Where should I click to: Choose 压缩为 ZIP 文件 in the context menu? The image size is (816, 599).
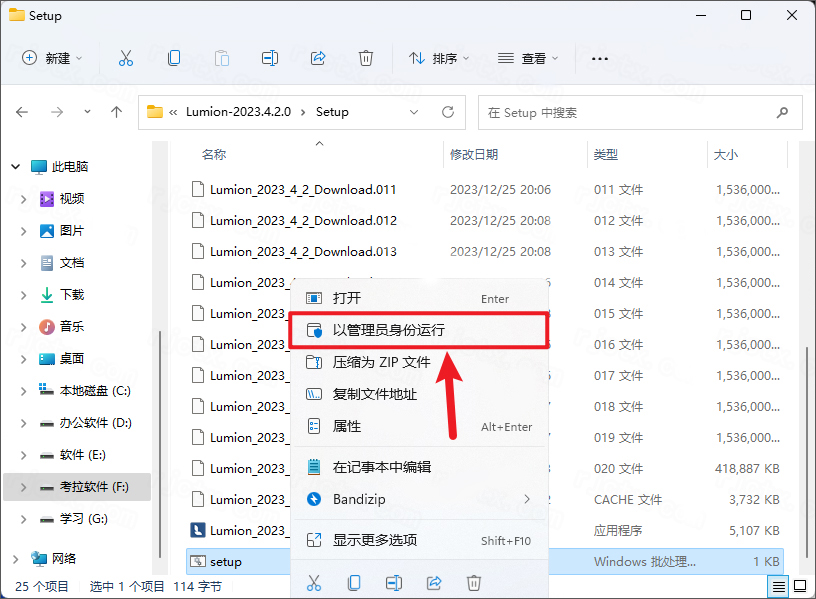(419, 362)
